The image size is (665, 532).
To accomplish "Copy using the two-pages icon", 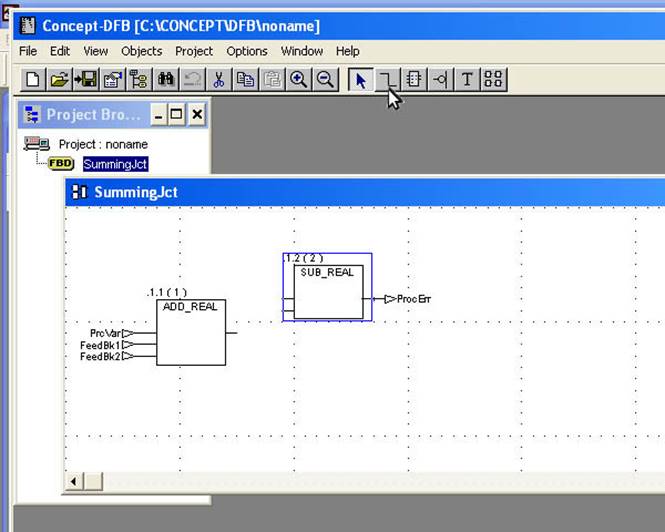I will pos(245,79).
